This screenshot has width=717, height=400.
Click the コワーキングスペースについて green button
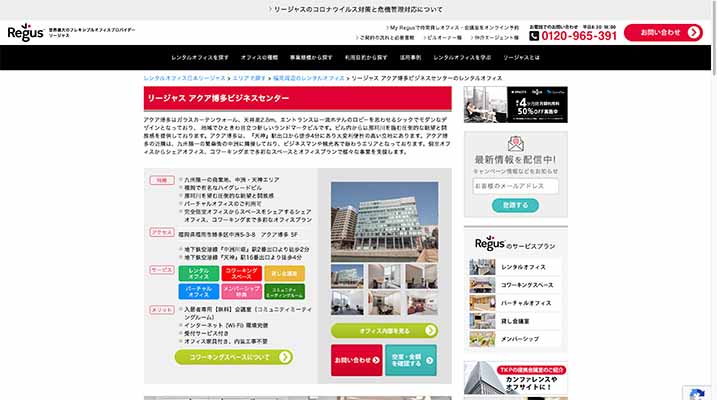coord(234,357)
